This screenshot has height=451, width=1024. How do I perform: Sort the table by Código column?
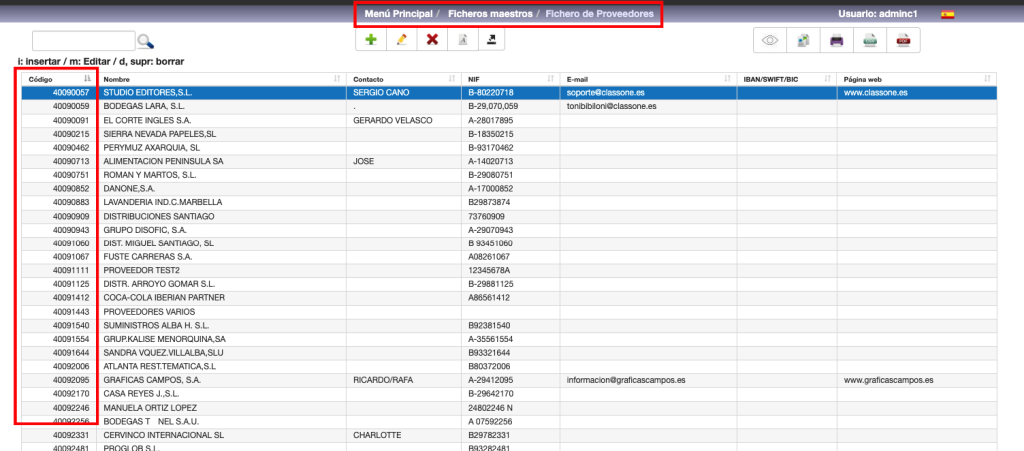[58, 78]
